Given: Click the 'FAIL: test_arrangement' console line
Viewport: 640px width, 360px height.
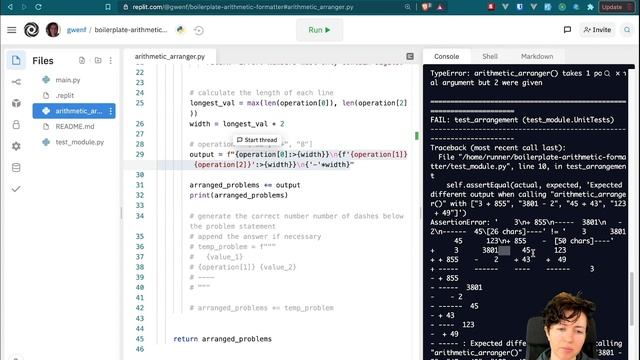Looking at the screenshot, I should click(522, 120).
